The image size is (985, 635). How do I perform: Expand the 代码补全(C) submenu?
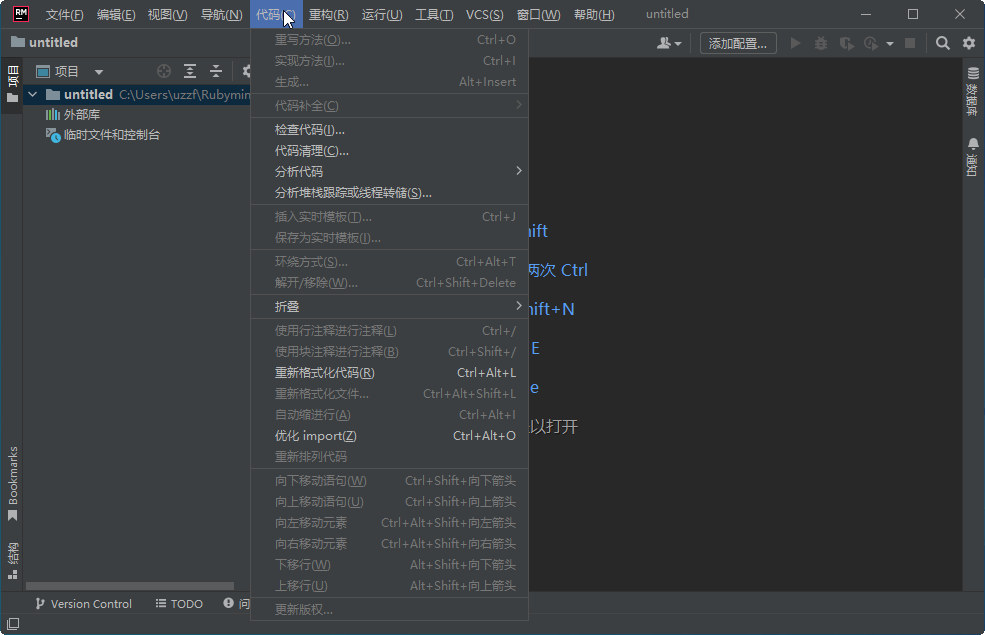tap(389, 106)
